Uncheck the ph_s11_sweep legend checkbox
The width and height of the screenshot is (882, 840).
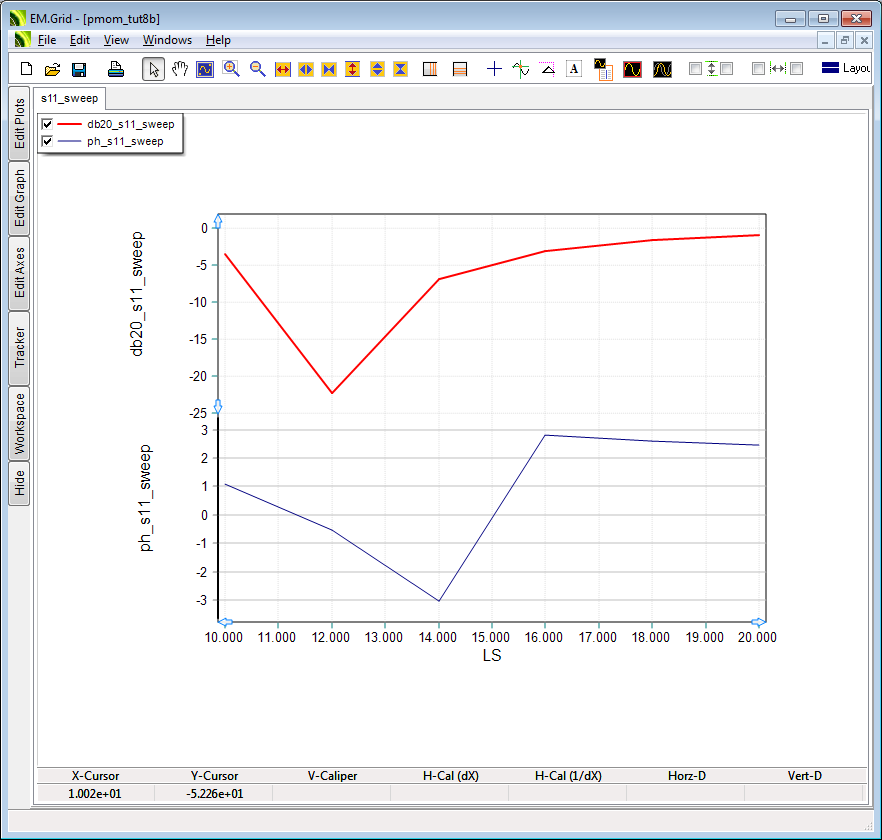pos(47,142)
